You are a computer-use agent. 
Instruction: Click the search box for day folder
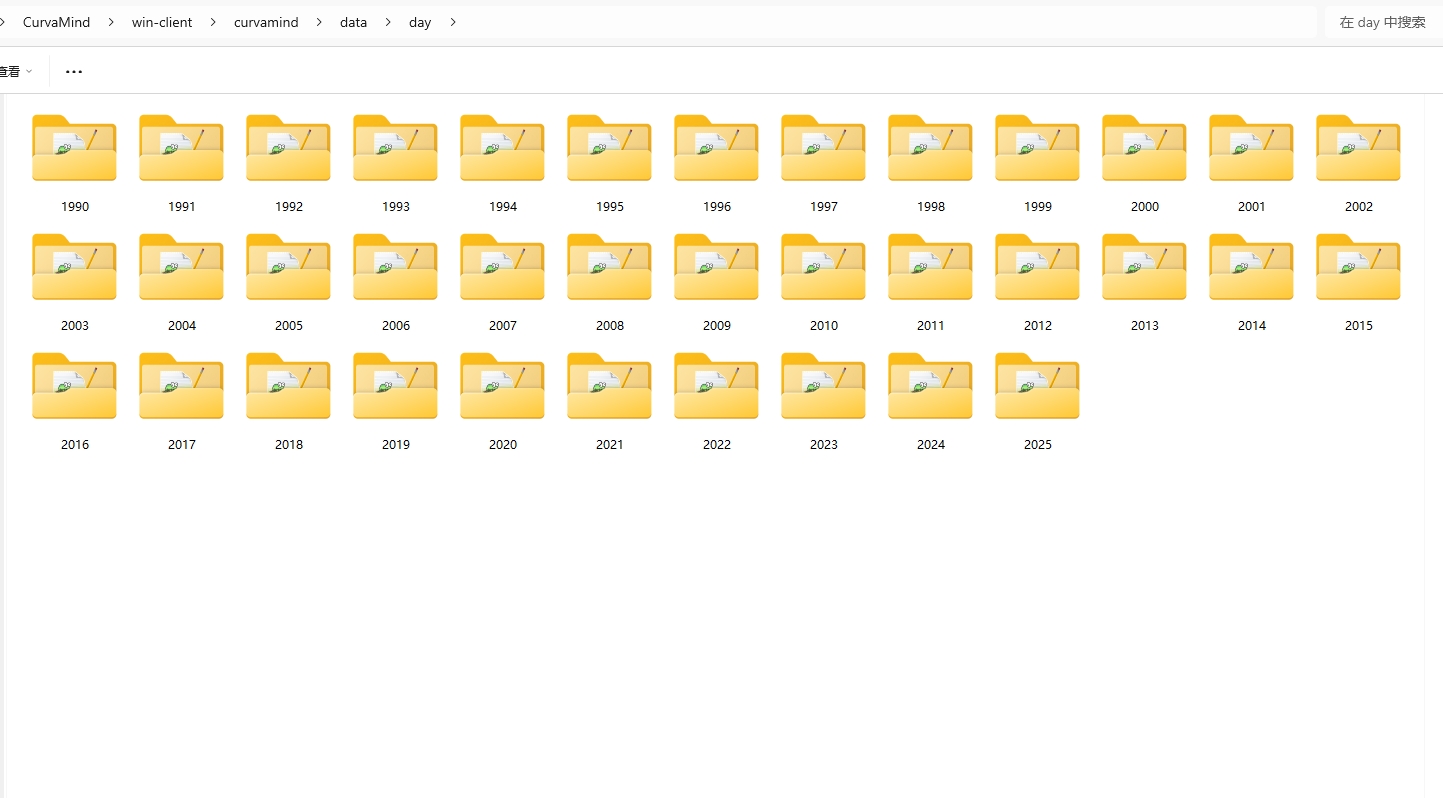point(1382,22)
